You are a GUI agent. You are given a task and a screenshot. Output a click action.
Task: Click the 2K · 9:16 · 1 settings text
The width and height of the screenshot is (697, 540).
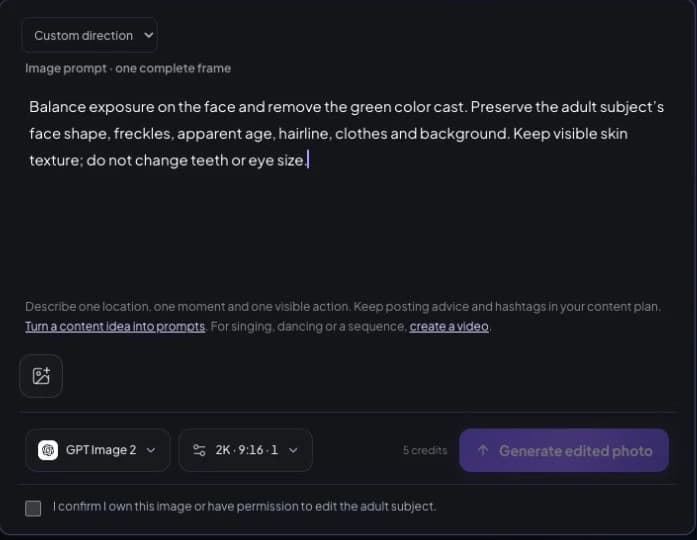247,450
